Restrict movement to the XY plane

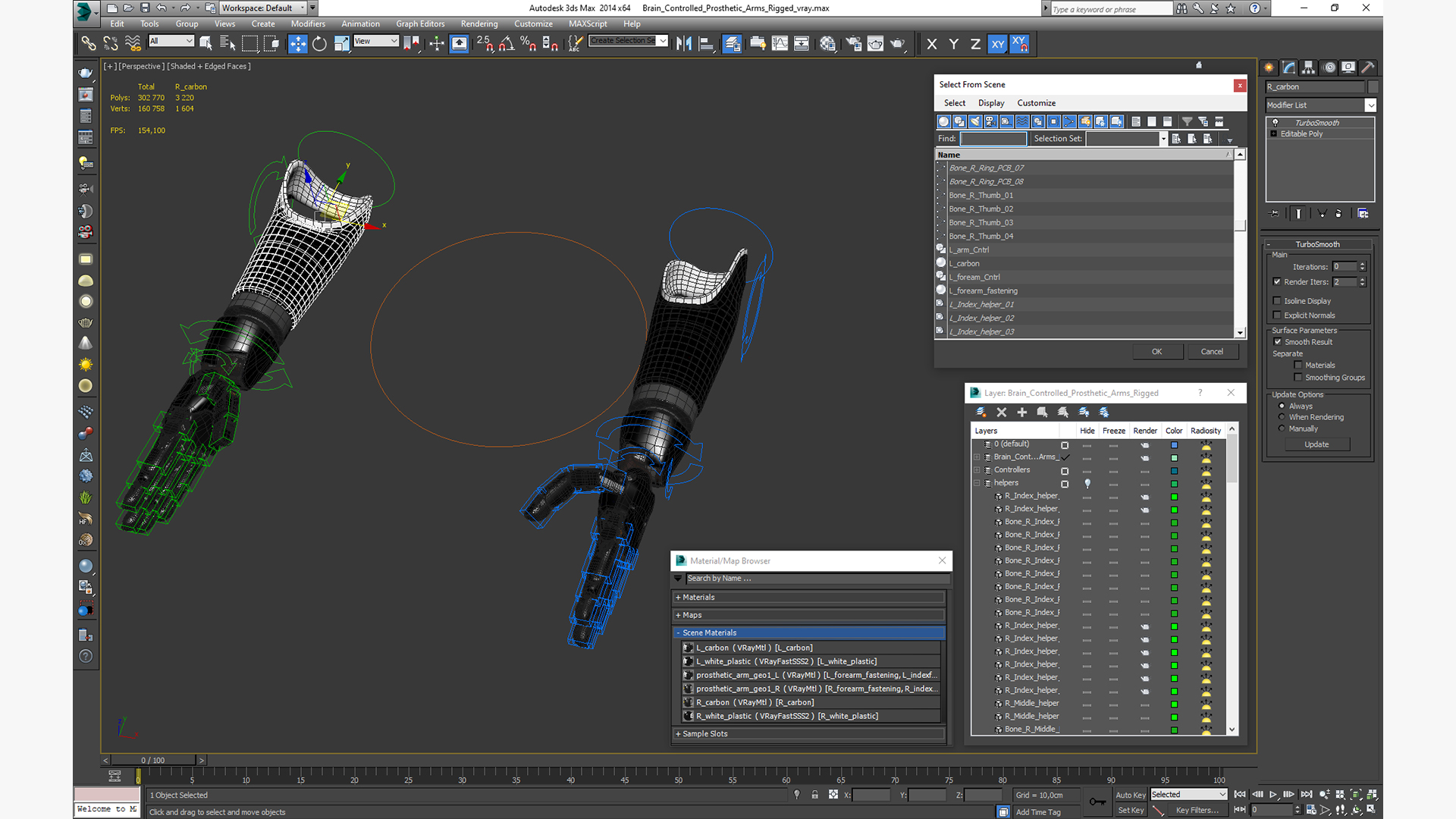997,44
